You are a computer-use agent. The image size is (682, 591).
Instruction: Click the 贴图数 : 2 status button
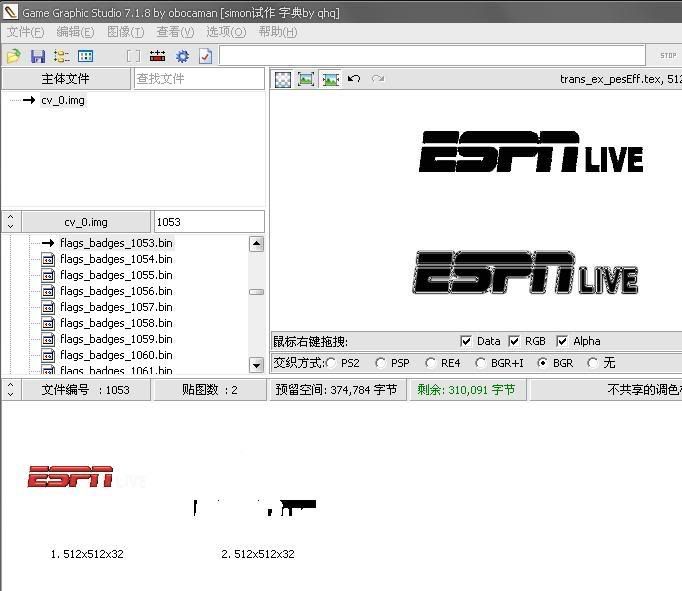click(210, 390)
